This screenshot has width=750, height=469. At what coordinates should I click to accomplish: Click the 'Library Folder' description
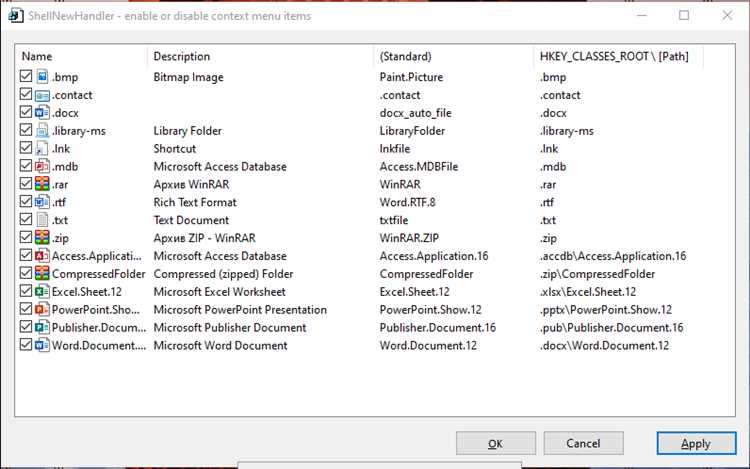188,131
